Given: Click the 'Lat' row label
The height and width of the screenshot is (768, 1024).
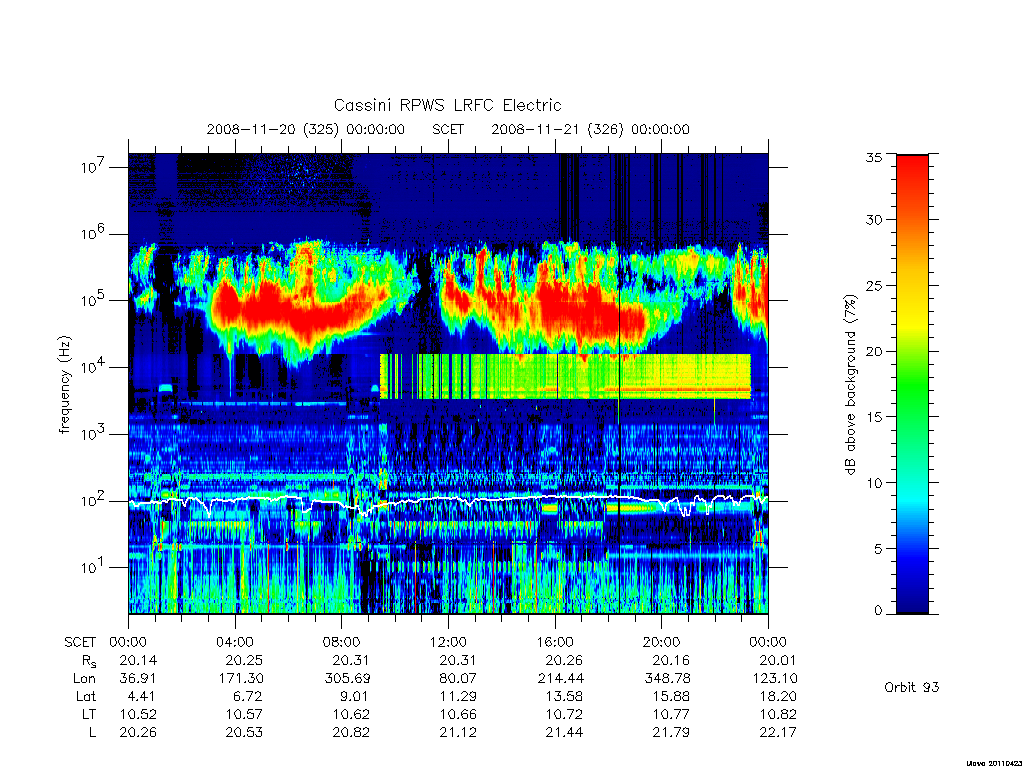Looking at the screenshot, I should point(86,697).
